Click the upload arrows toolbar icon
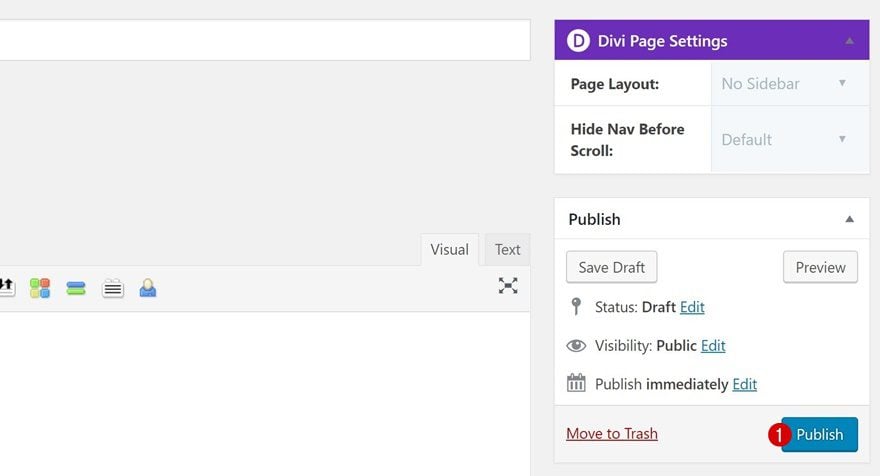This screenshot has height=476, width=880. pos(7,287)
